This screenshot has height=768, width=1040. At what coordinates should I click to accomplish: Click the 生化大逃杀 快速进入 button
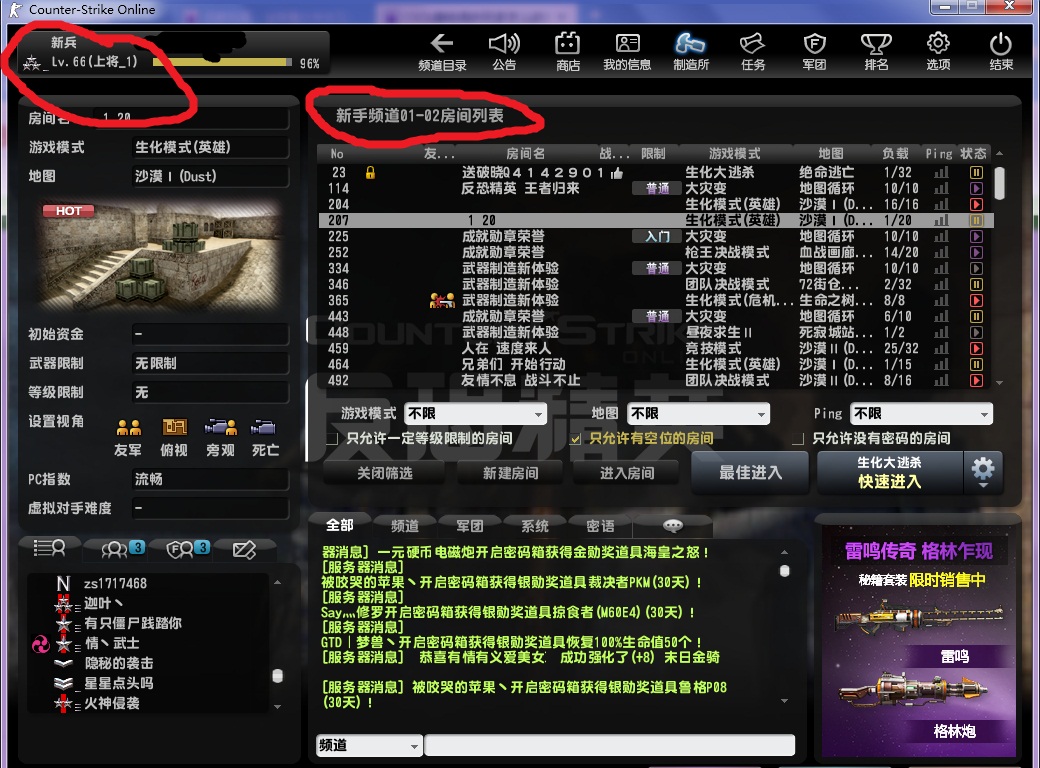889,472
